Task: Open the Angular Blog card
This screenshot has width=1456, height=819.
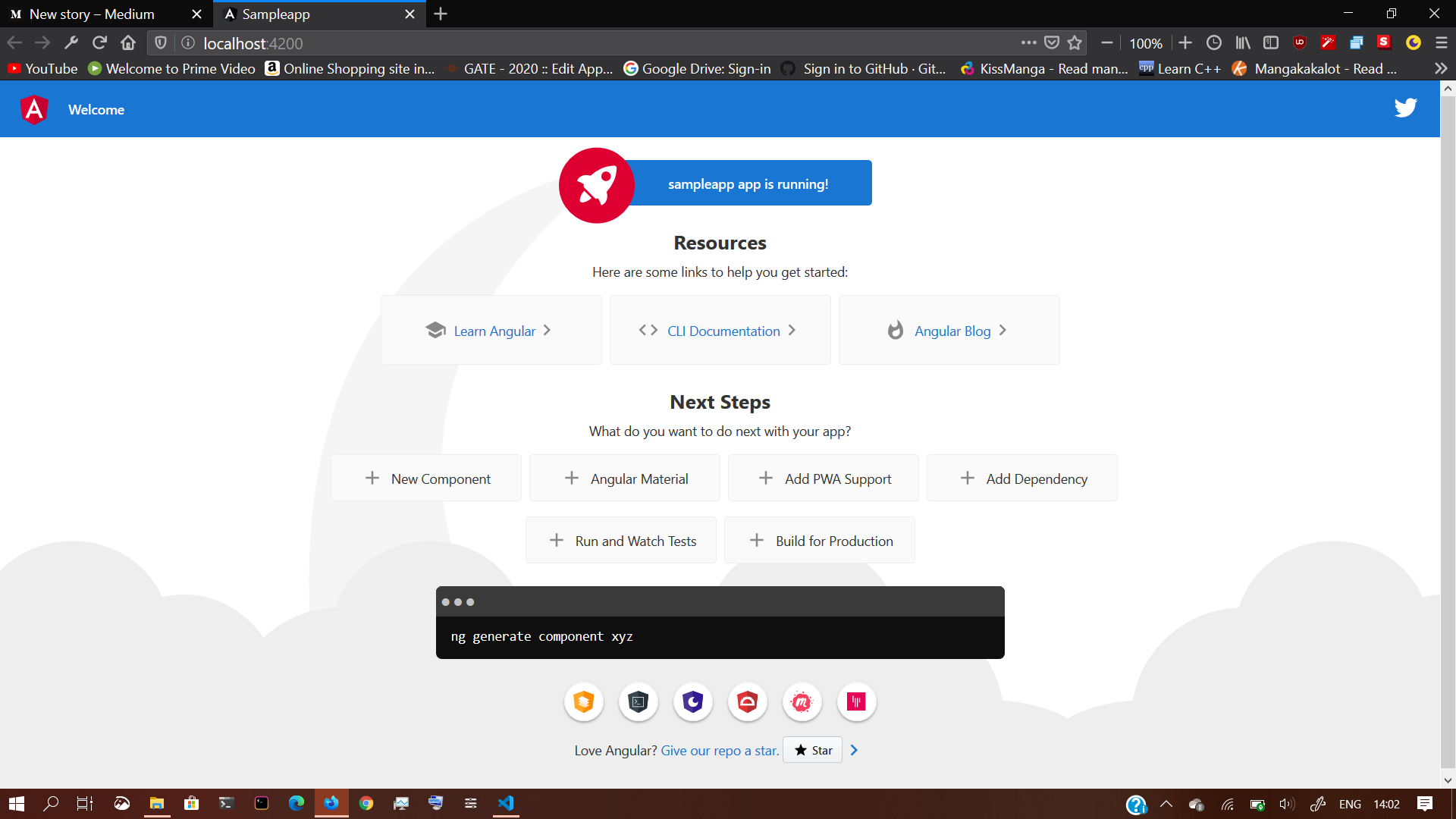Action: tap(949, 330)
